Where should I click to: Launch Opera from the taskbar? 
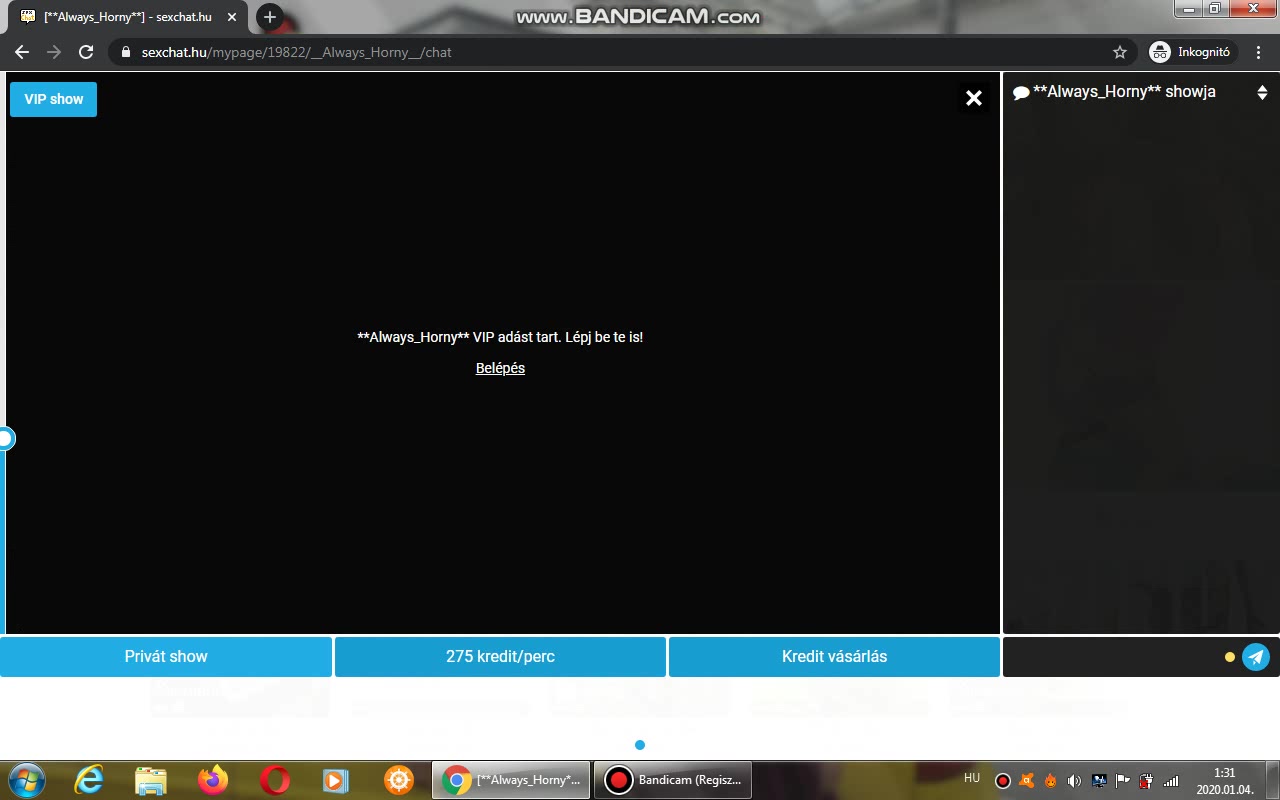[275, 780]
